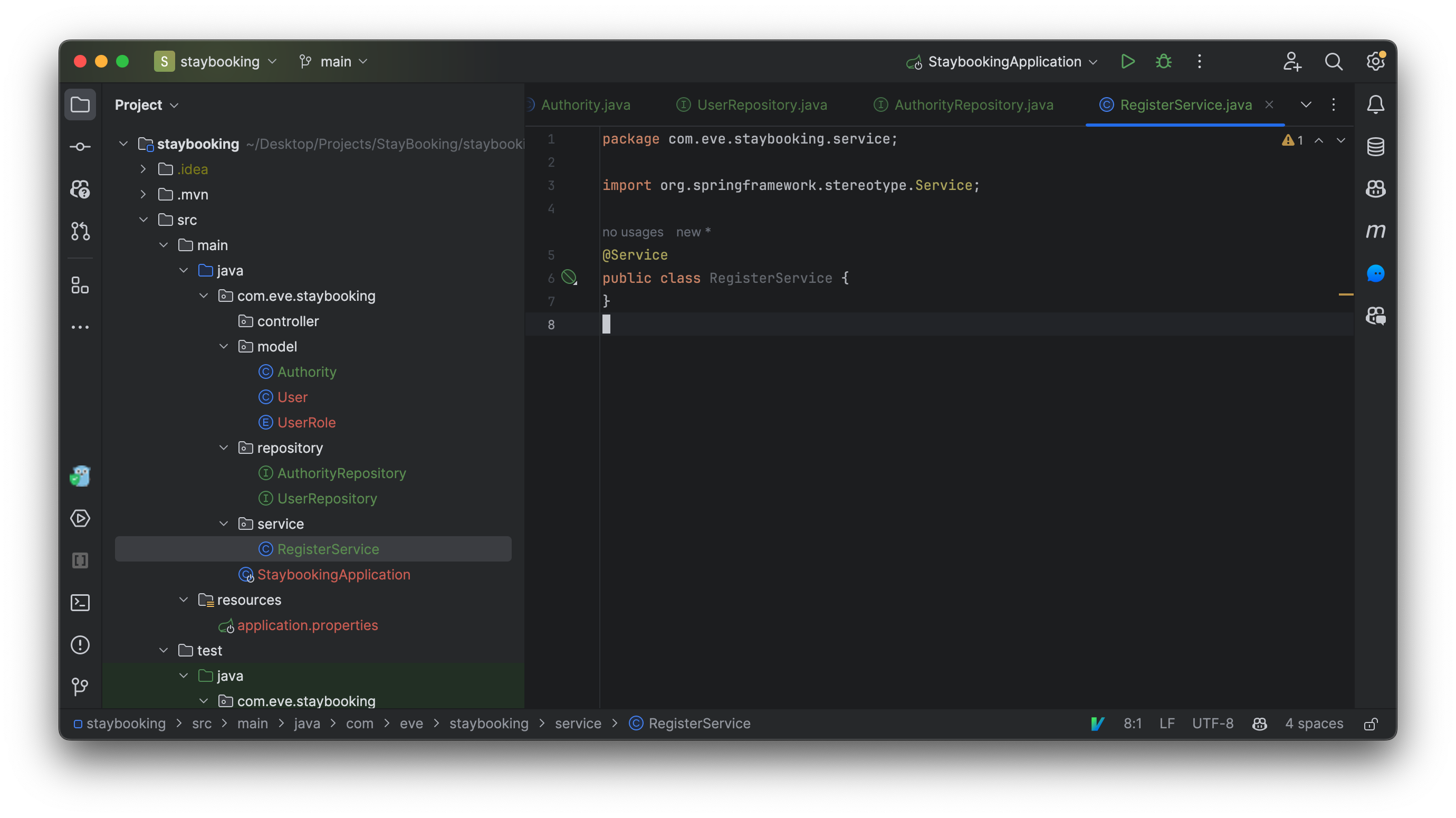This screenshot has height=818, width=1456.
Task: Toggle read-only lock in status bar
Action: (1370, 724)
